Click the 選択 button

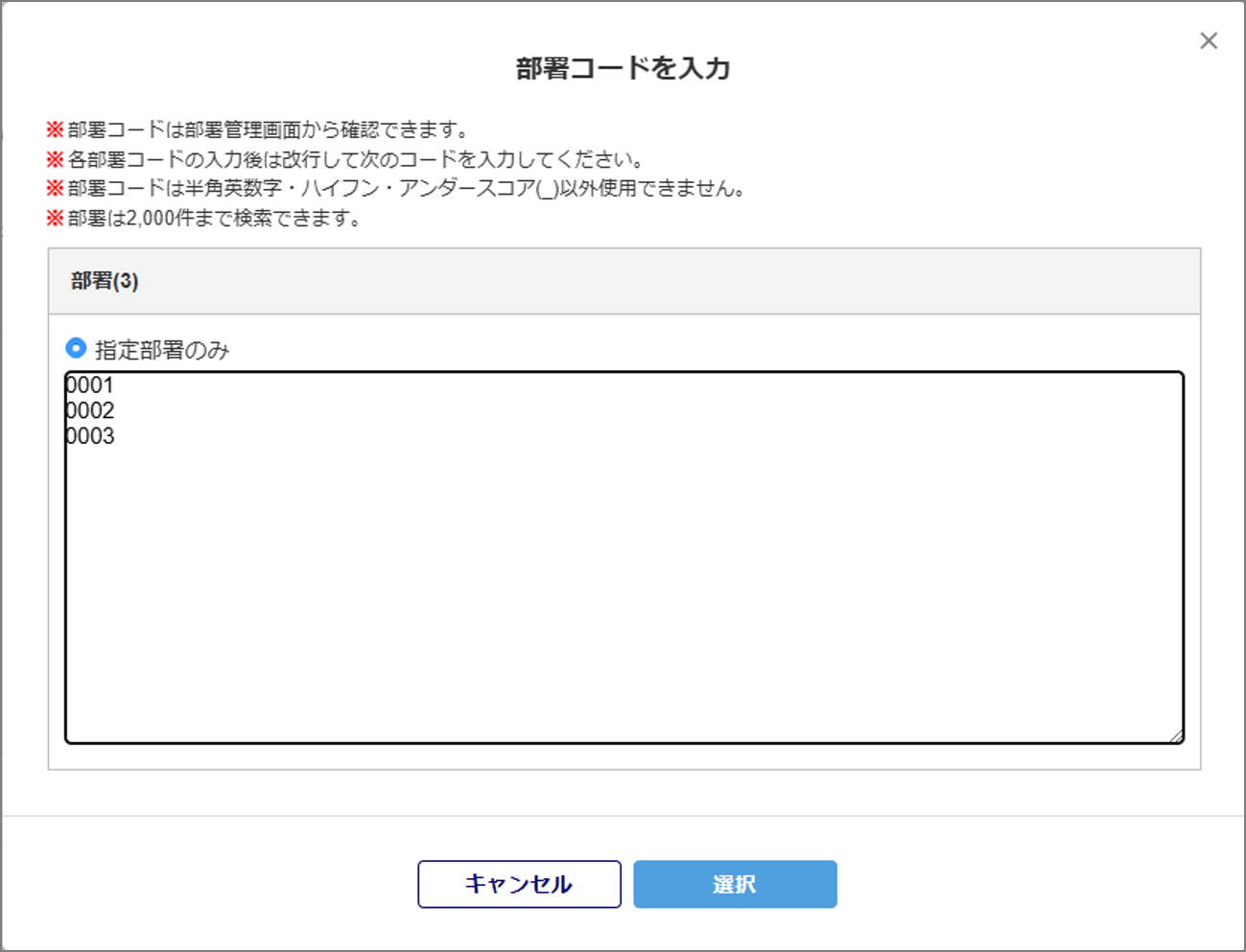pyautogui.click(x=735, y=884)
